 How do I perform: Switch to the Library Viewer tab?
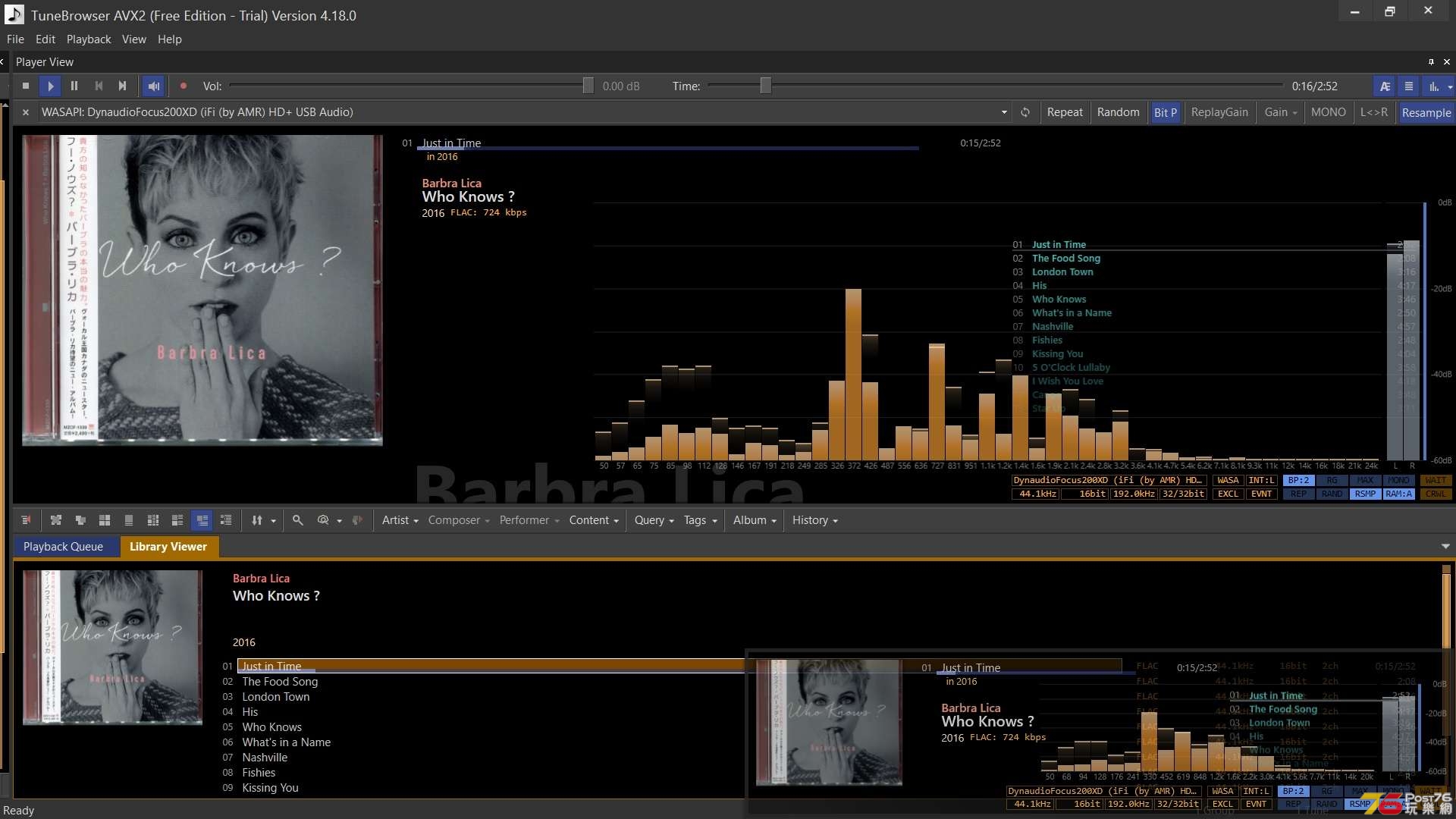[x=168, y=547]
